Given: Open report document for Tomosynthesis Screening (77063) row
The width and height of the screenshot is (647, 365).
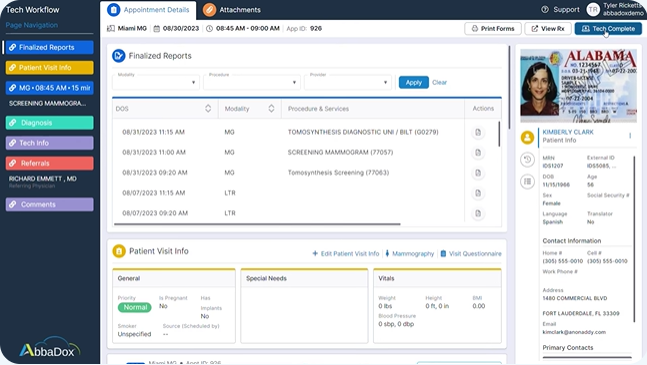Looking at the screenshot, I should click(478, 173).
